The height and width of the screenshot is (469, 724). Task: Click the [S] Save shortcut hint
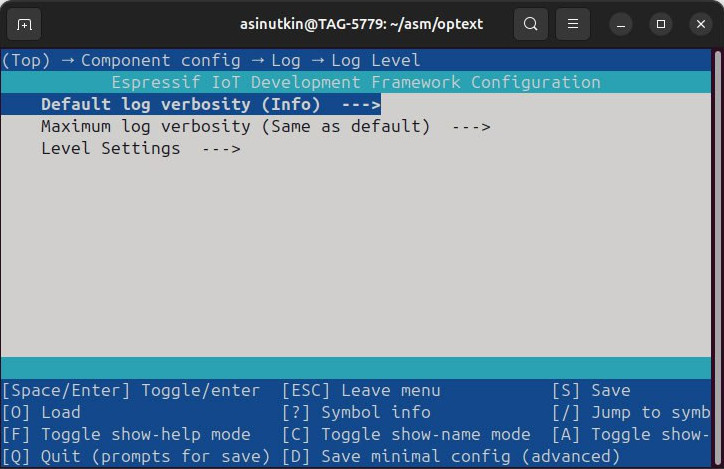click(x=591, y=390)
